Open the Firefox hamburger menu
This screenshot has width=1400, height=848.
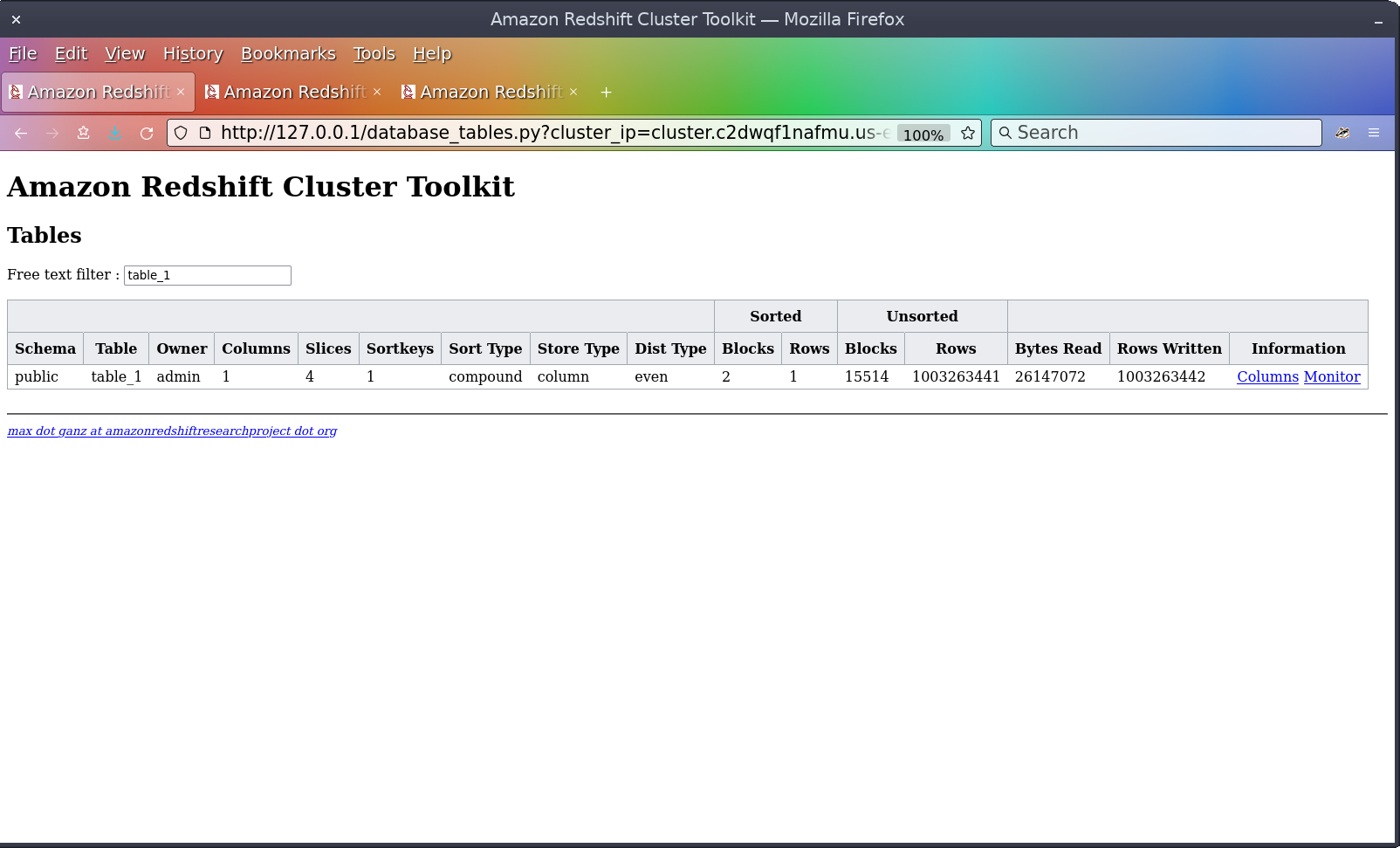(x=1374, y=133)
